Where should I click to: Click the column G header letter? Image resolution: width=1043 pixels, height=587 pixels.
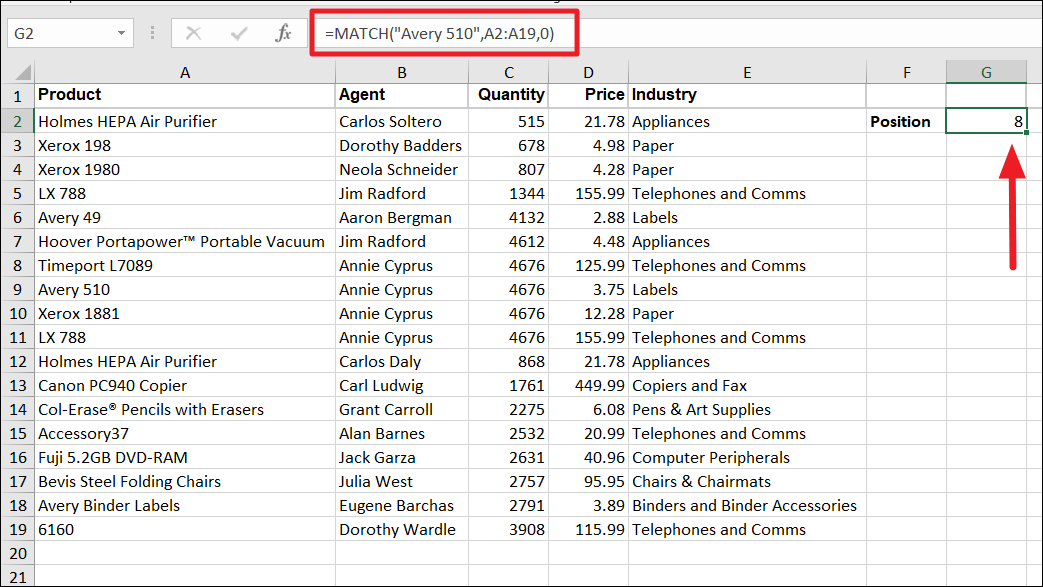(x=986, y=71)
